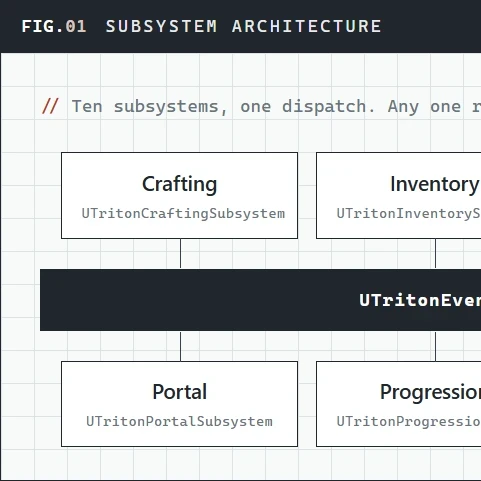
Task: Select the Crafting node title
Action: pyautogui.click(x=180, y=184)
